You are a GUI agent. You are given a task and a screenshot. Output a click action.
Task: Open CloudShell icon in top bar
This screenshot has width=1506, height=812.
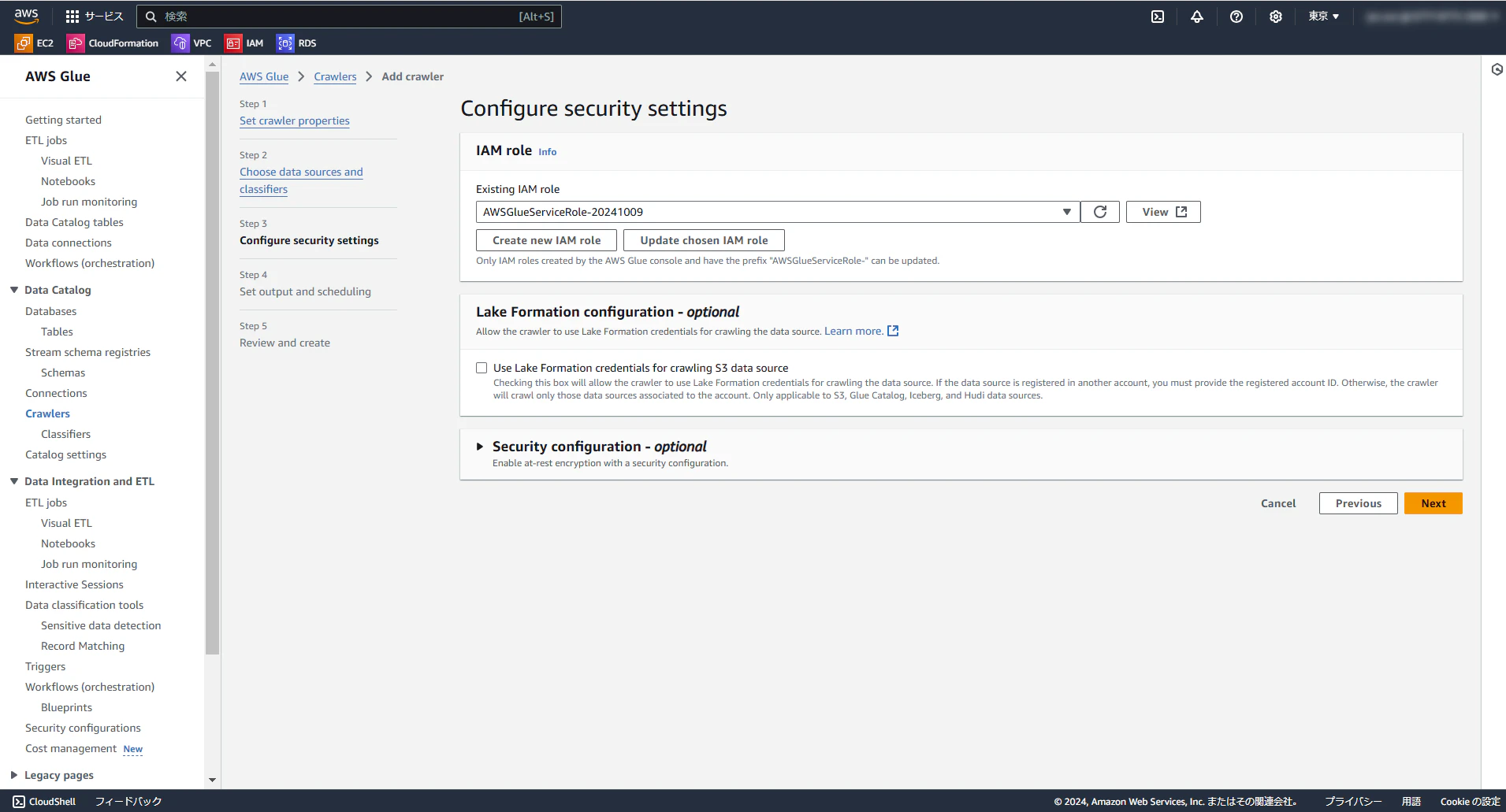click(x=1157, y=17)
